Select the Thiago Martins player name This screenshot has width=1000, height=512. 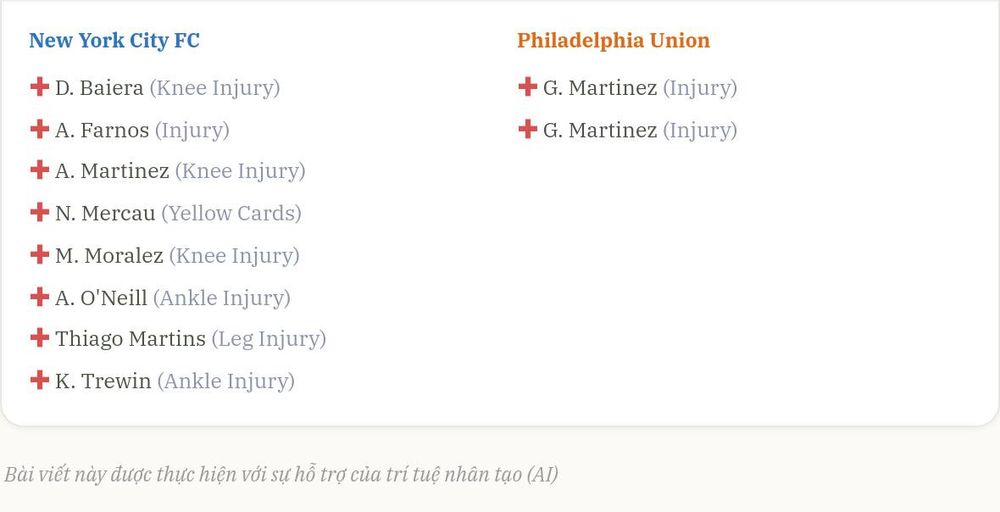click(130, 339)
